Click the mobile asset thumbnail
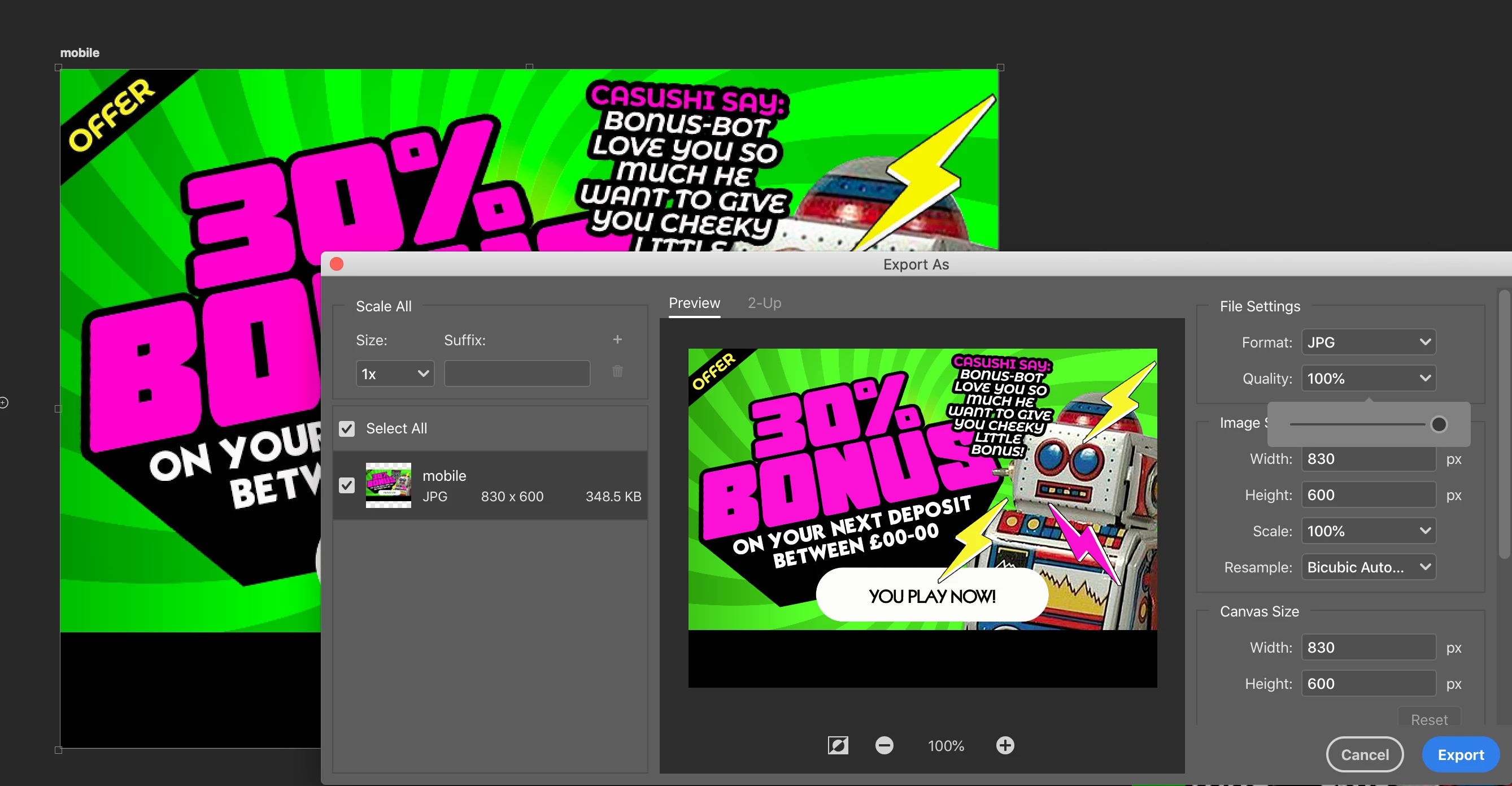Viewport: 1512px width, 786px height. click(x=388, y=485)
